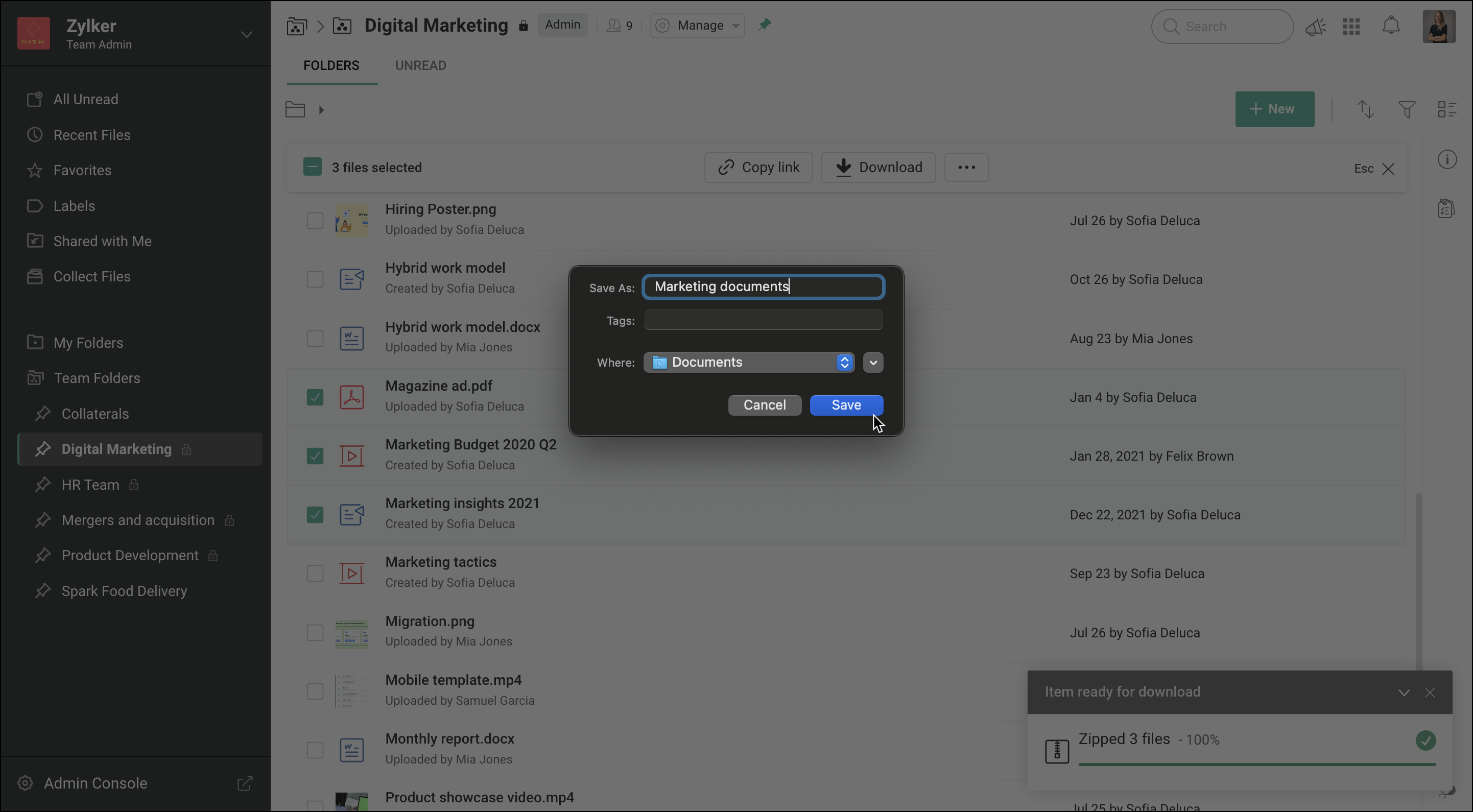The image size is (1473, 812).
Task: Check the Hiring Poster.png checkbox
Action: click(315, 221)
